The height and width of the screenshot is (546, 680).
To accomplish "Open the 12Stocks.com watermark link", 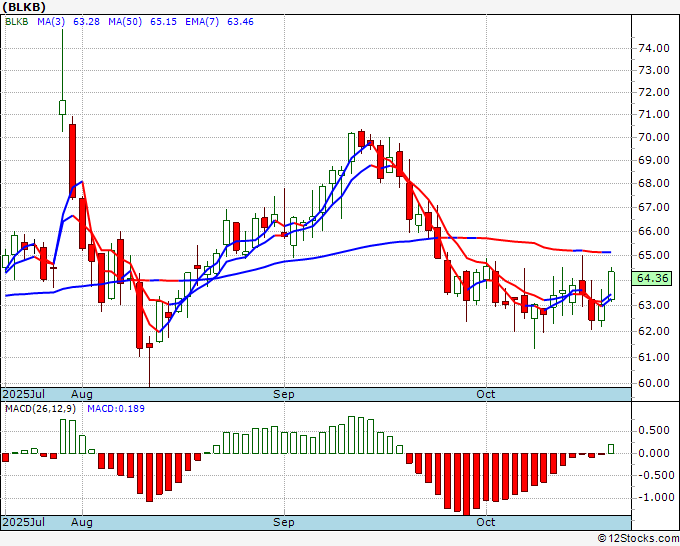I will tap(637, 538).
